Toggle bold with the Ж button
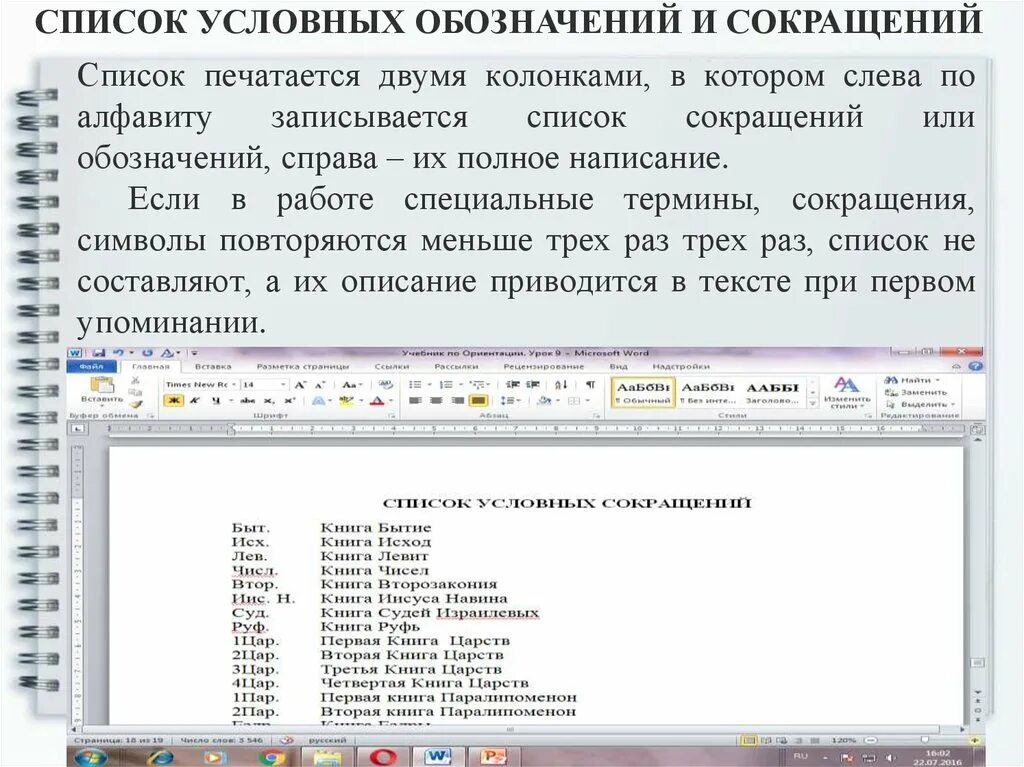Image resolution: width=1024 pixels, height=767 pixels. click(174, 400)
